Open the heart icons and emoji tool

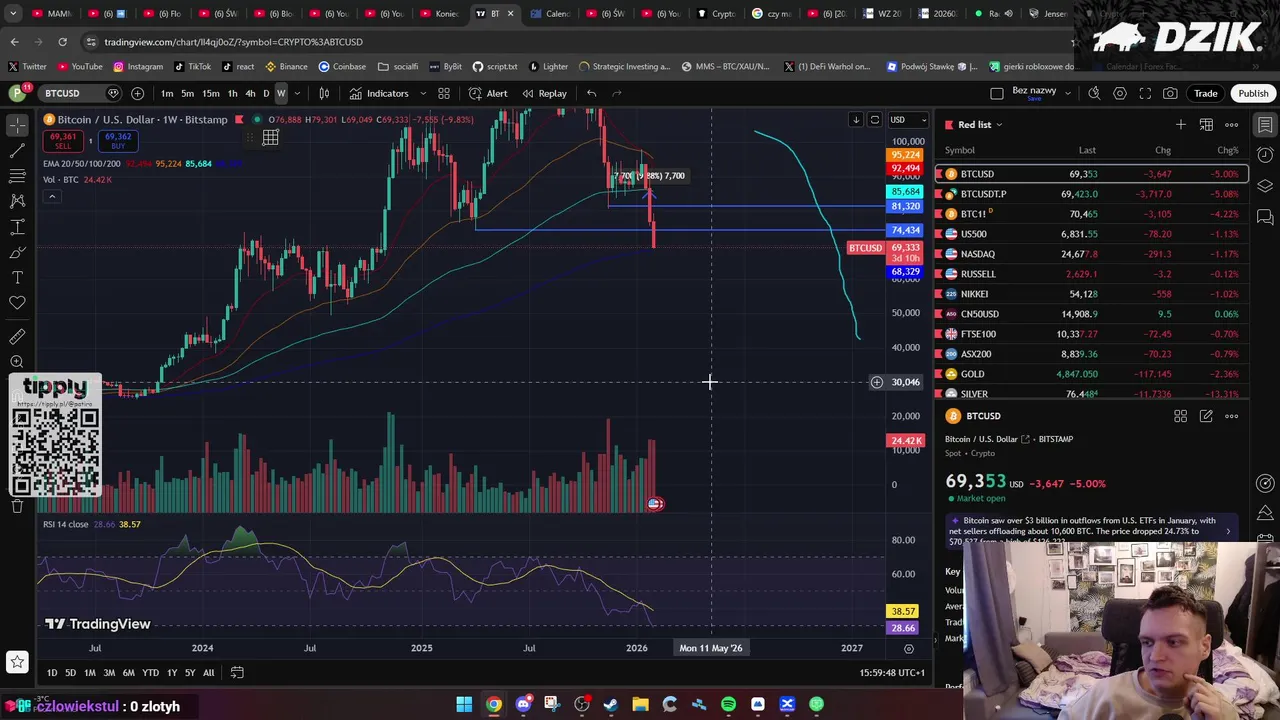tap(17, 303)
